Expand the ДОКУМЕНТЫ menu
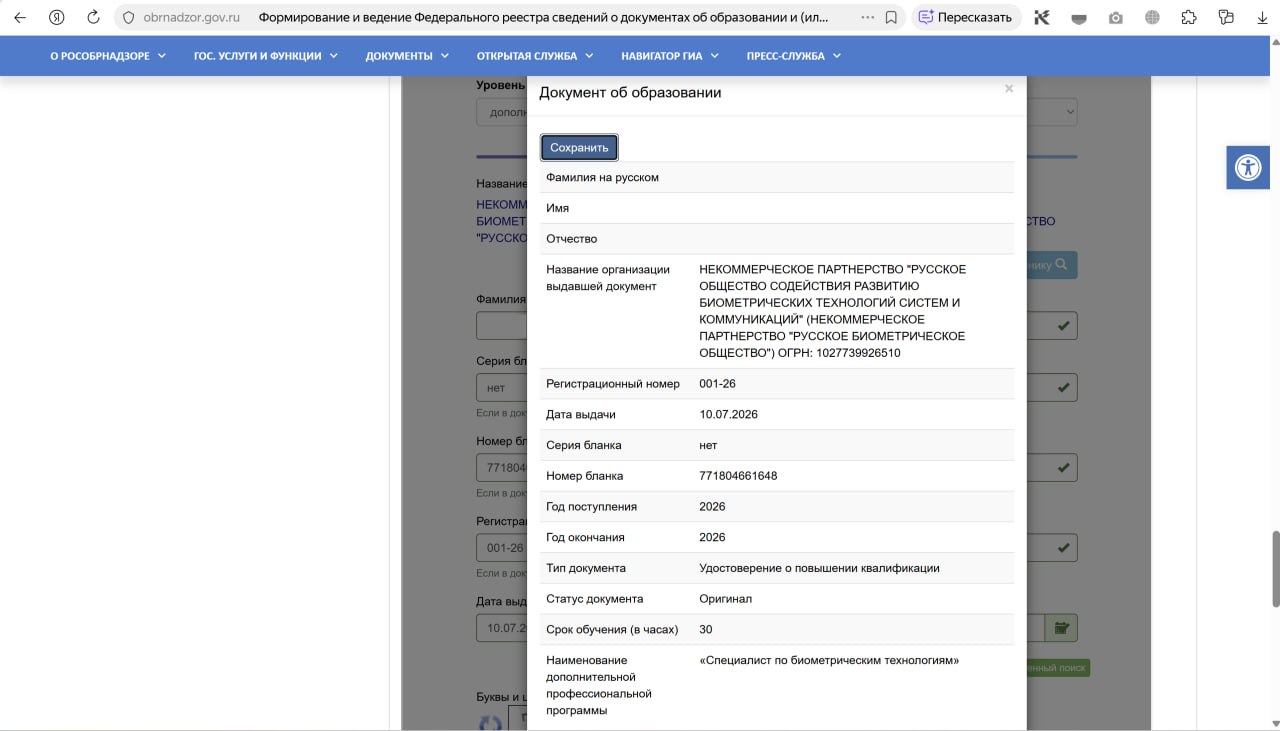1280x731 pixels. (x=407, y=56)
